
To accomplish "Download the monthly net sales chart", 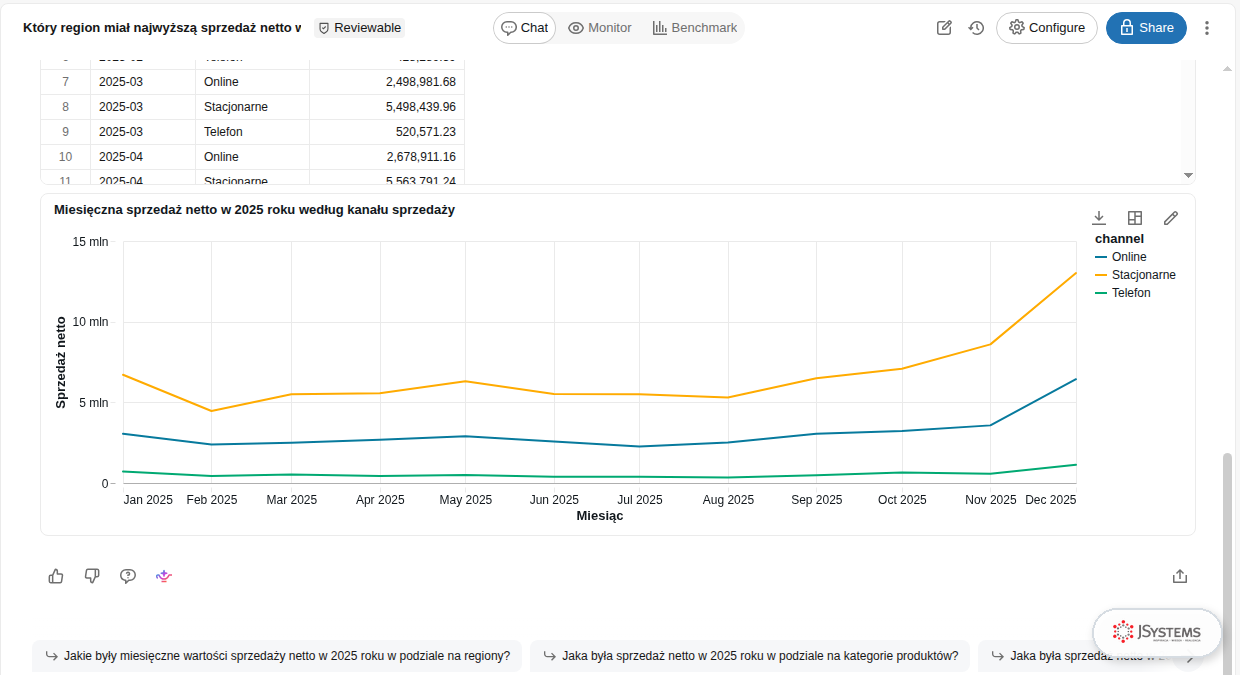I will click(x=1099, y=218).
